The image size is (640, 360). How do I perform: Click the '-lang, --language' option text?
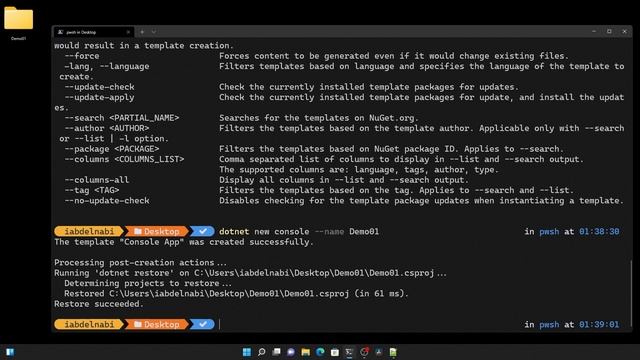click(107, 66)
